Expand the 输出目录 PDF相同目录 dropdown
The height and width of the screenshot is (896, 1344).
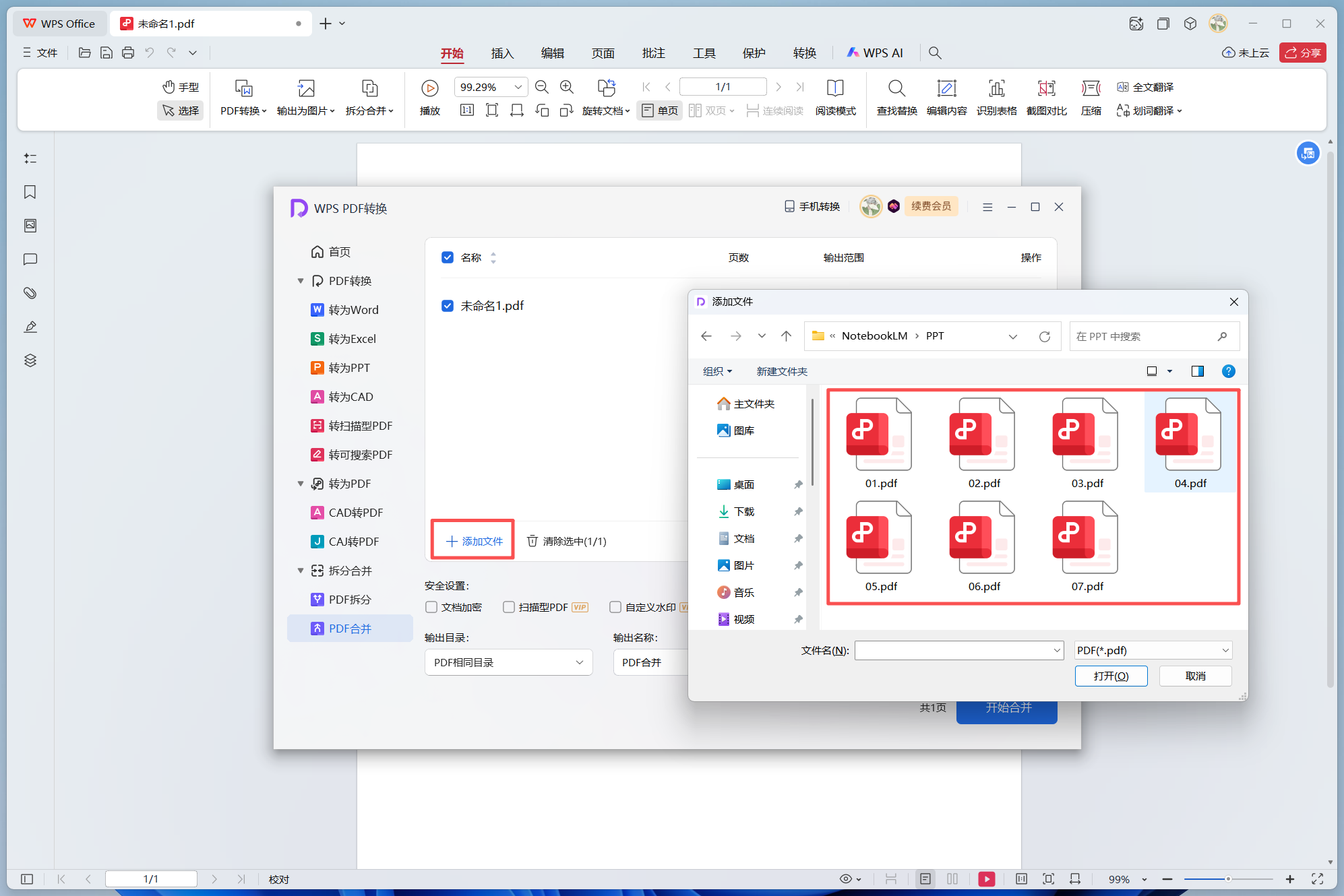pos(508,662)
